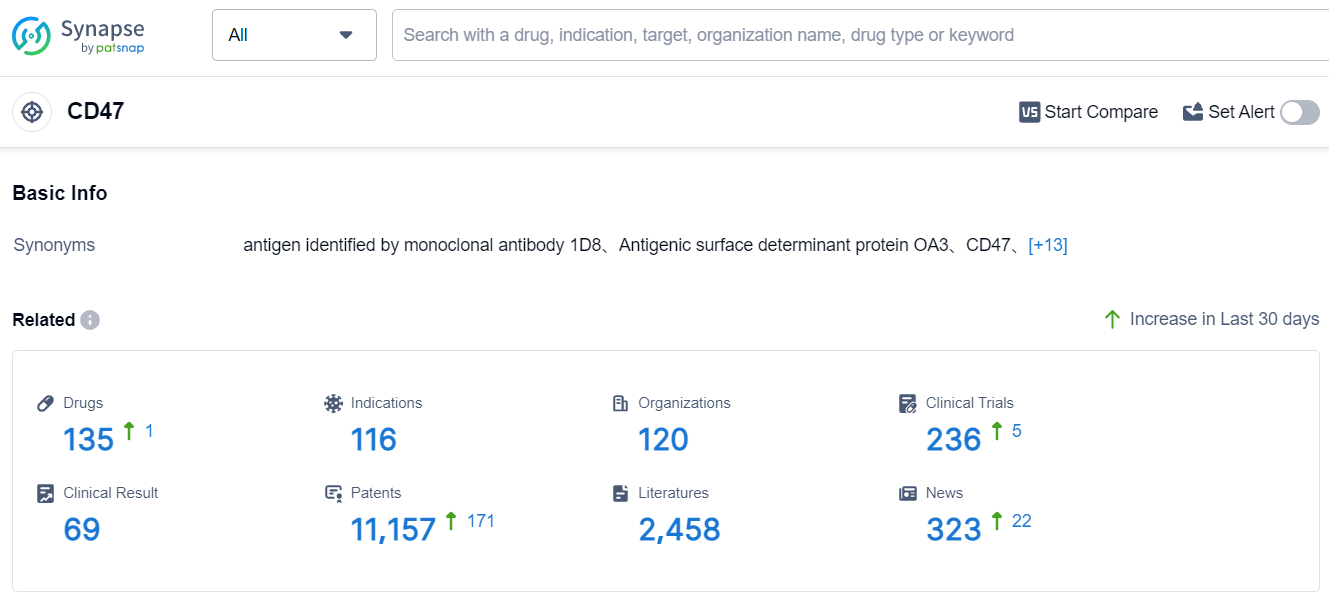Click the Patents certificate icon

point(333,493)
